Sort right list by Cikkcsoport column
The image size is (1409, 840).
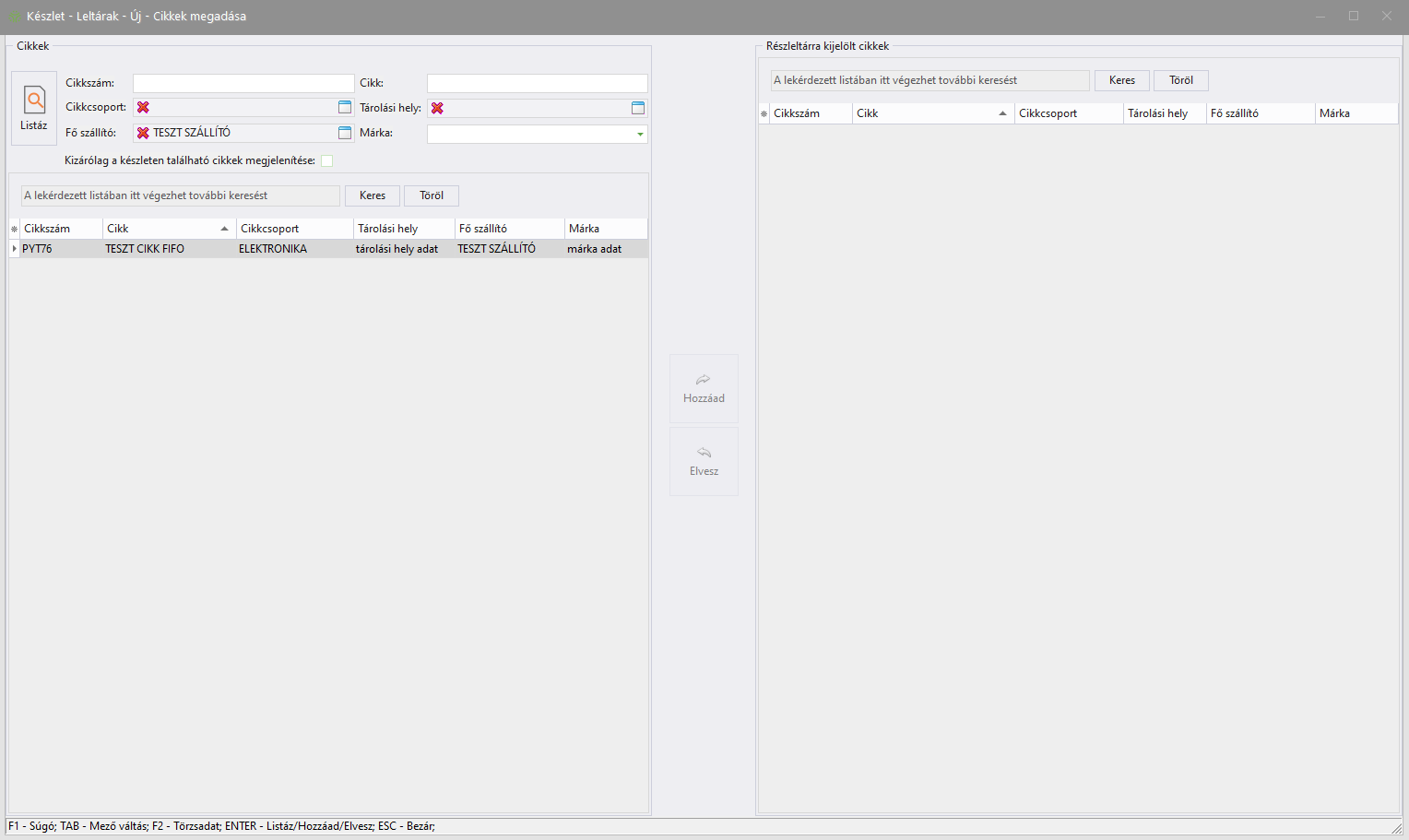1067,113
